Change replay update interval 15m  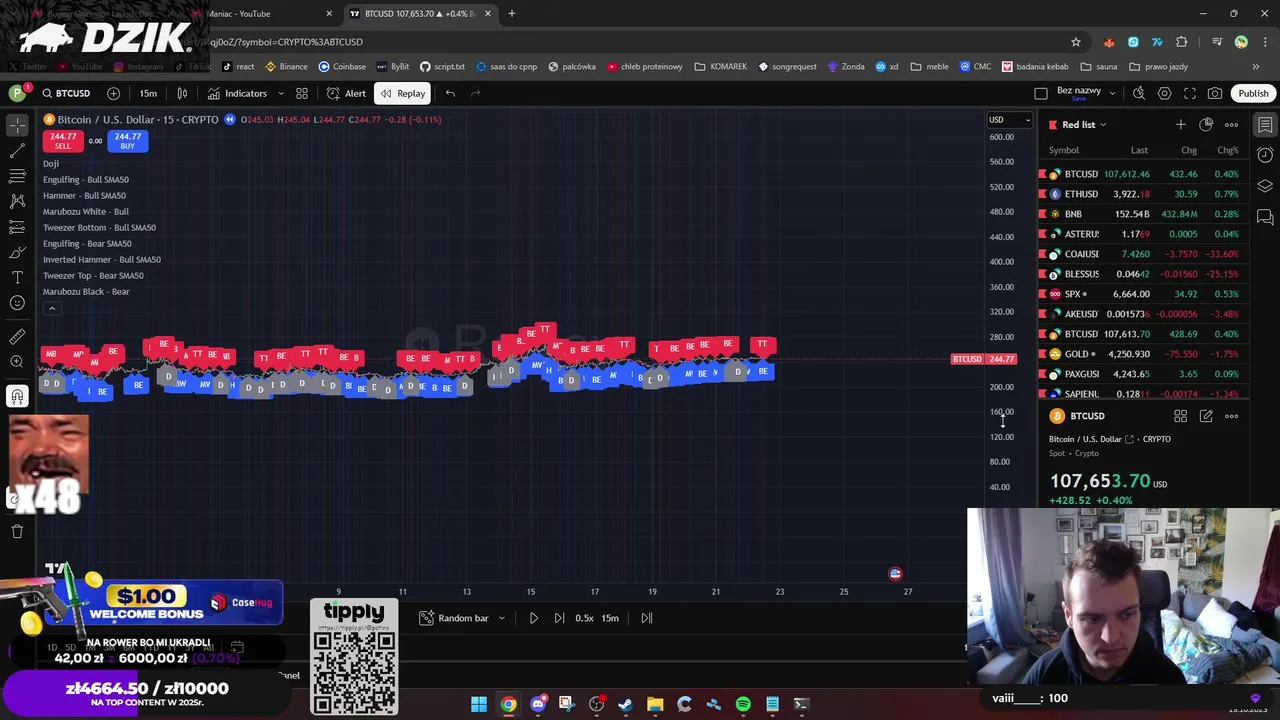[610, 618]
